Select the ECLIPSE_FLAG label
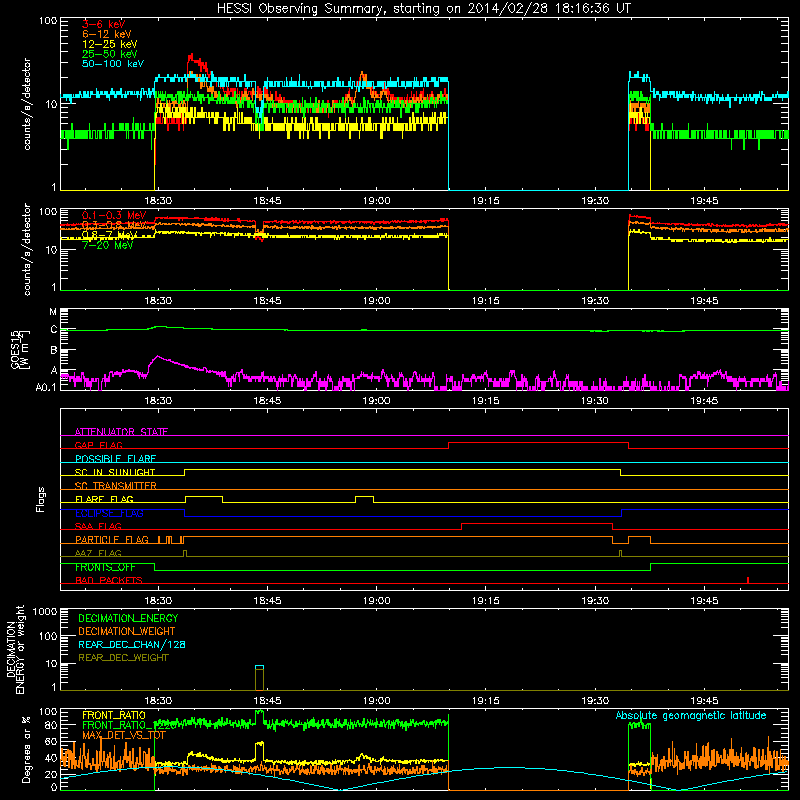Image resolution: width=800 pixels, height=800 pixels. click(109, 513)
